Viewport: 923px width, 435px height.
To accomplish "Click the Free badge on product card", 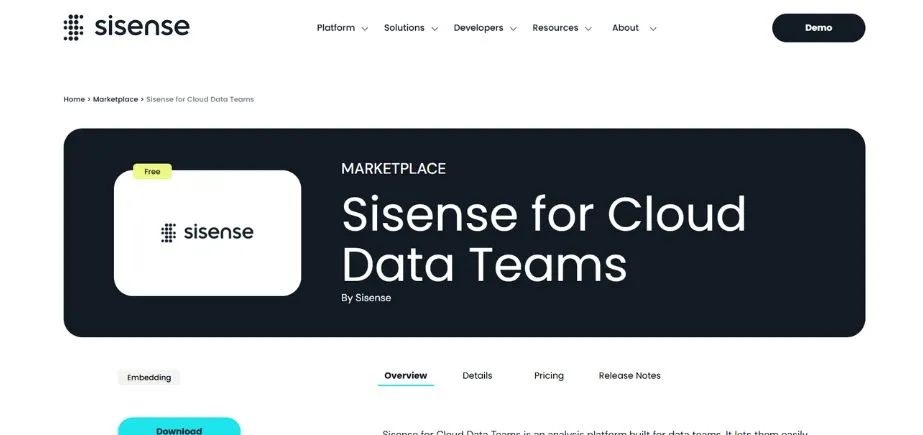I will coord(152,171).
